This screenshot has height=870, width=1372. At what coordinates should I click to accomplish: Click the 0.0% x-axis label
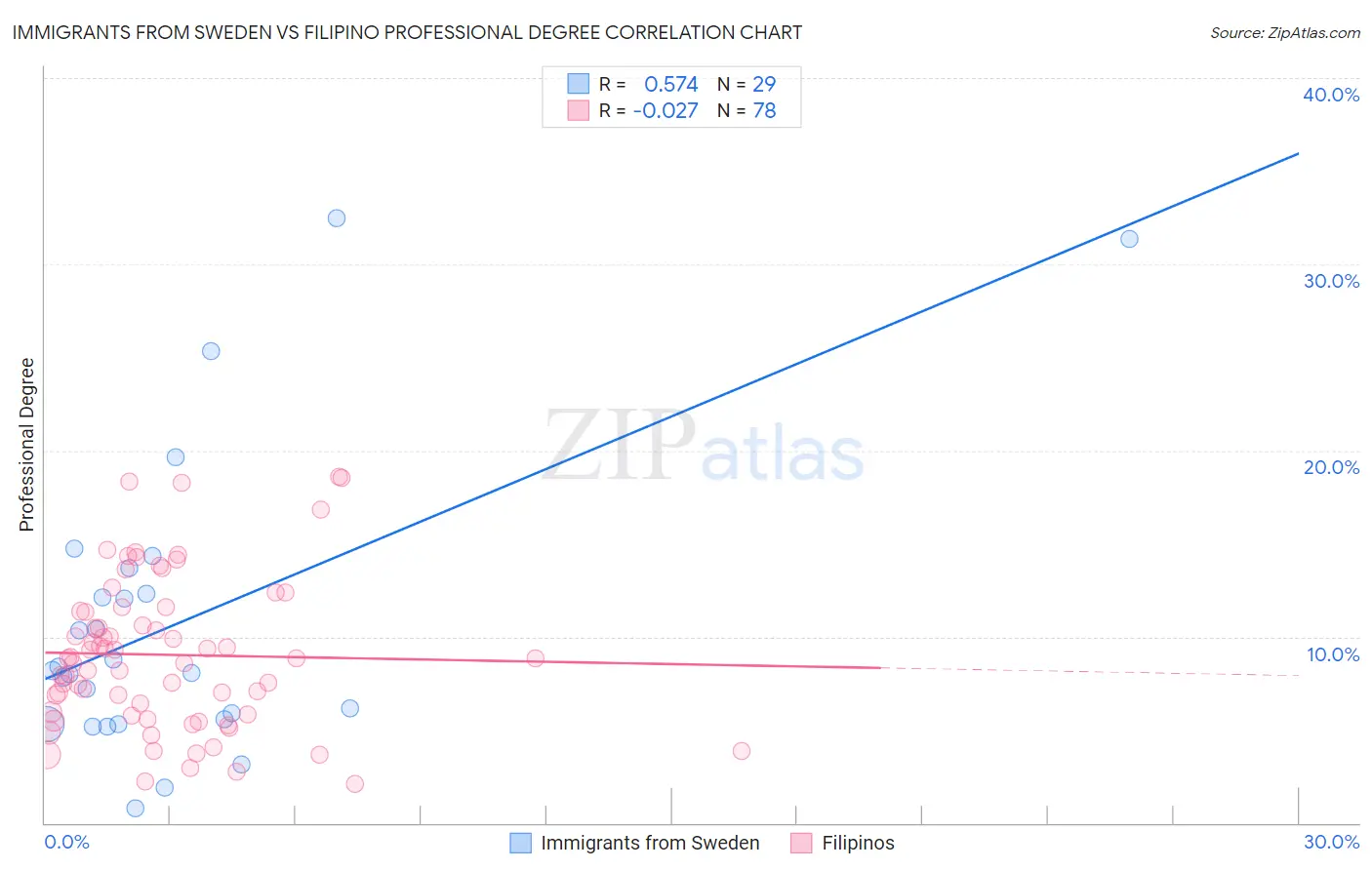click(66, 842)
